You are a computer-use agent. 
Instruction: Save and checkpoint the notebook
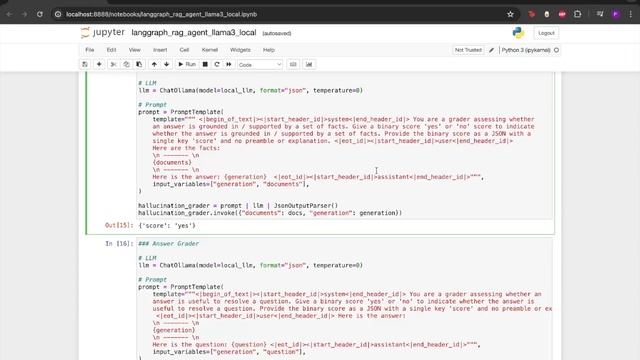(85, 64)
